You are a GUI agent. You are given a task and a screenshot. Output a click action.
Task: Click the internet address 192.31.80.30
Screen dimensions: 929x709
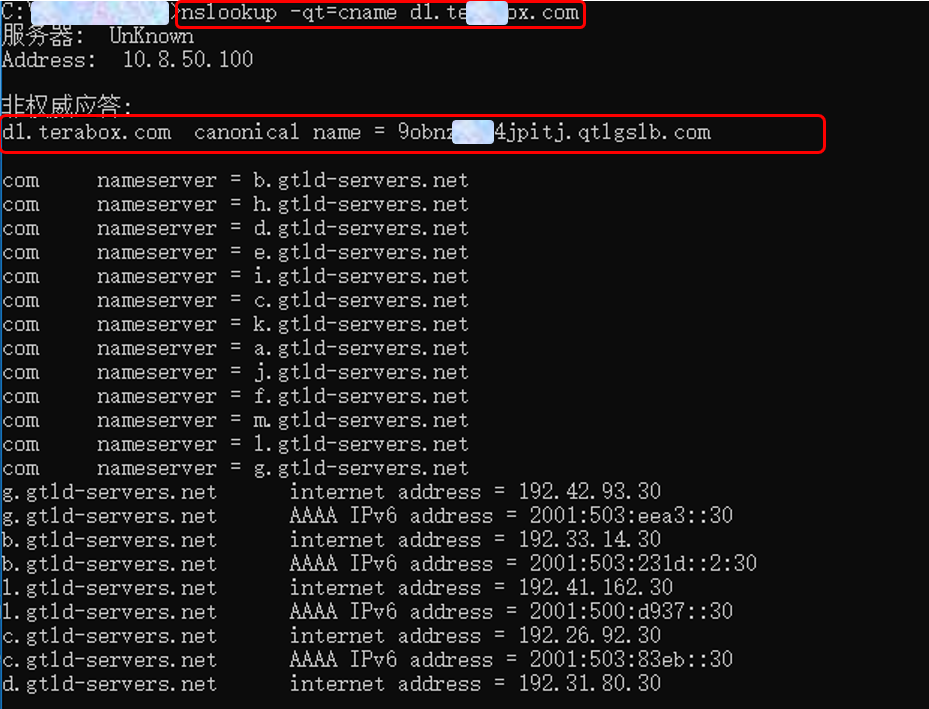(x=590, y=684)
